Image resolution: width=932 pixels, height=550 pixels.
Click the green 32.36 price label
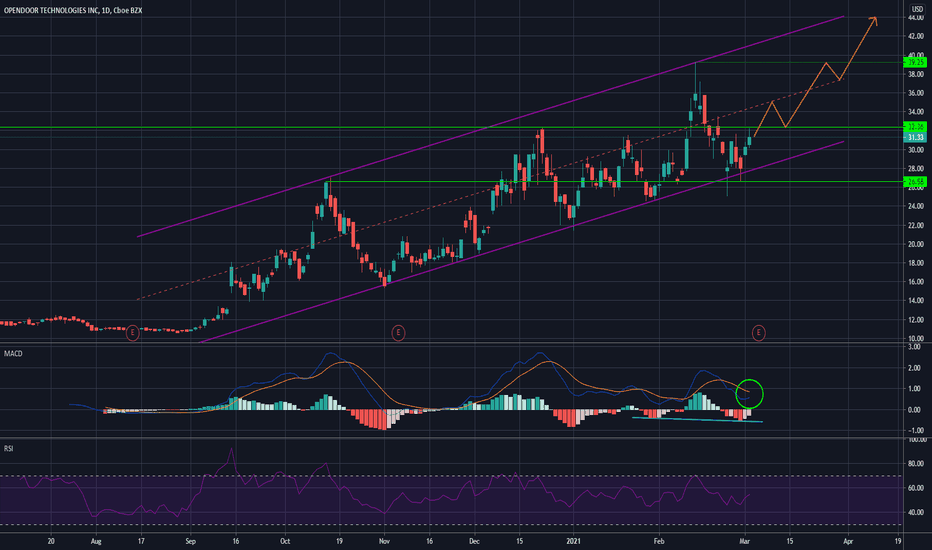(x=915, y=127)
